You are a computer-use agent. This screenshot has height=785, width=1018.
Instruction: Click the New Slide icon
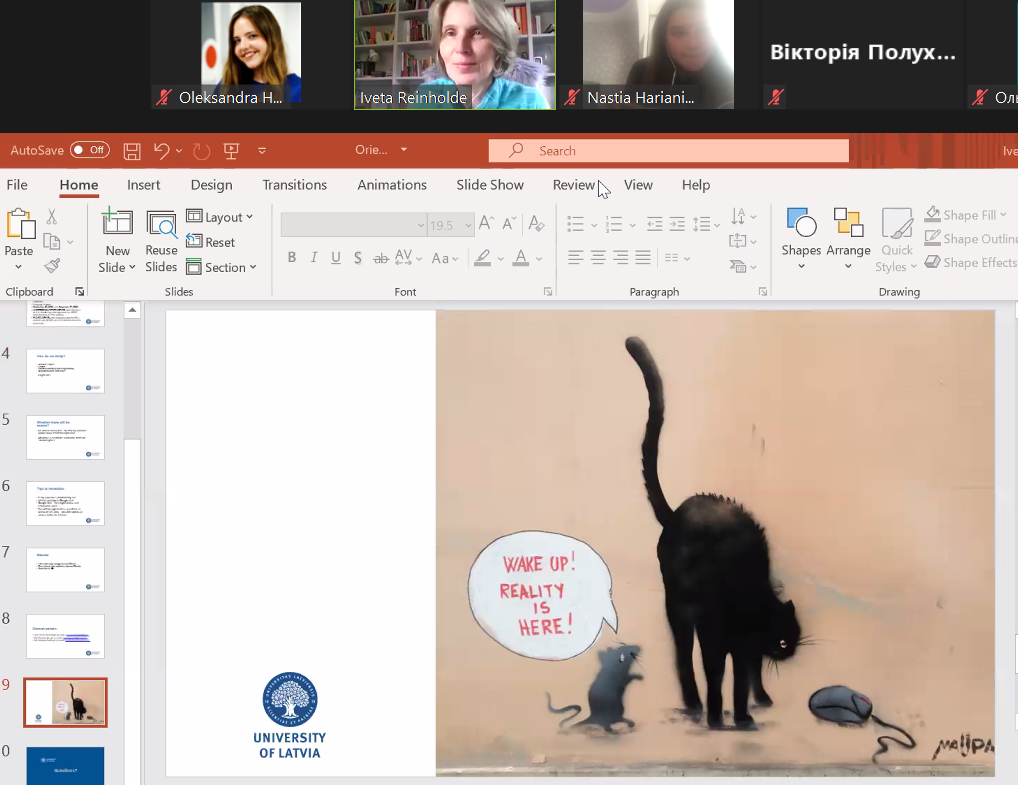click(x=117, y=223)
